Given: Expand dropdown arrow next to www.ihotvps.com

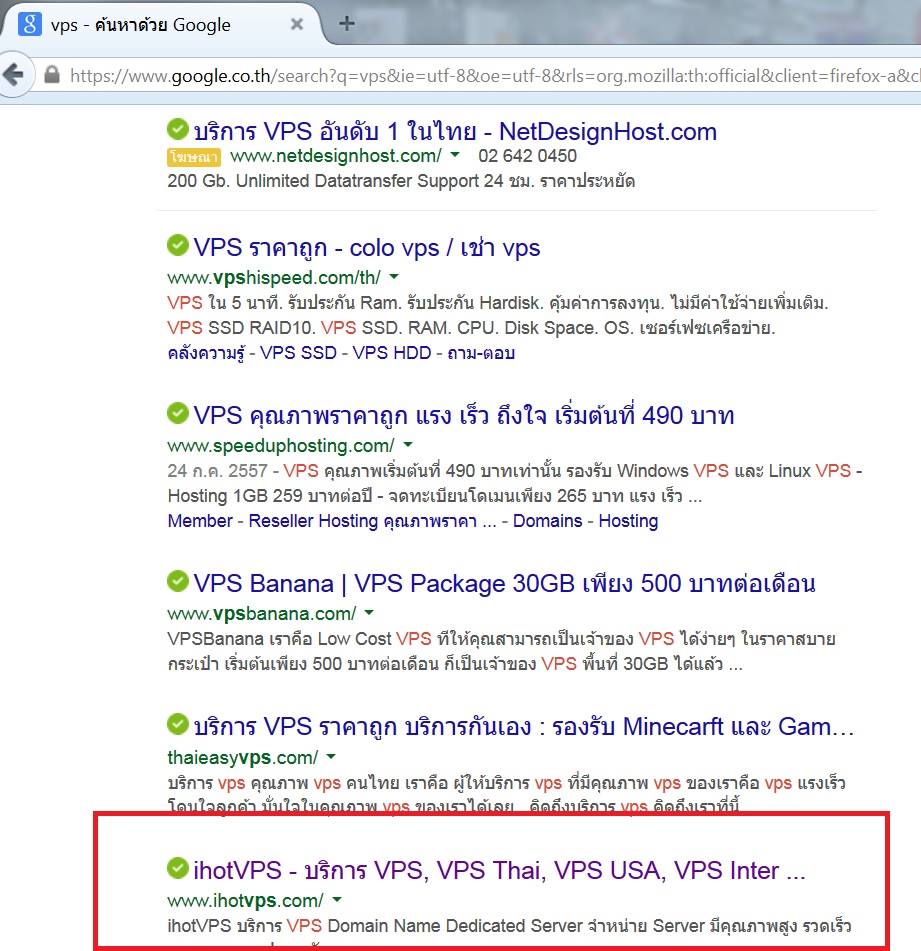Looking at the screenshot, I should click(x=337, y=900).
